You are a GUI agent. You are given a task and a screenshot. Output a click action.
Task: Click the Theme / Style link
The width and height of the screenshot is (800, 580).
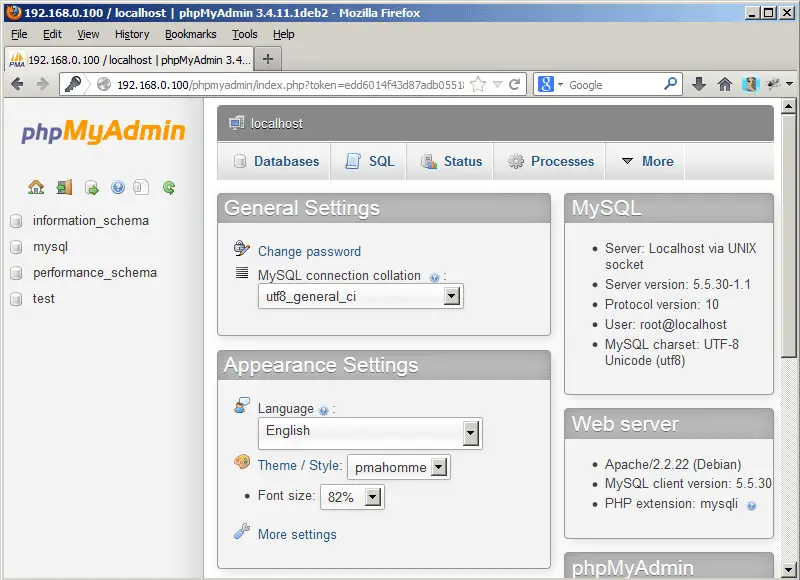point(299,465)
